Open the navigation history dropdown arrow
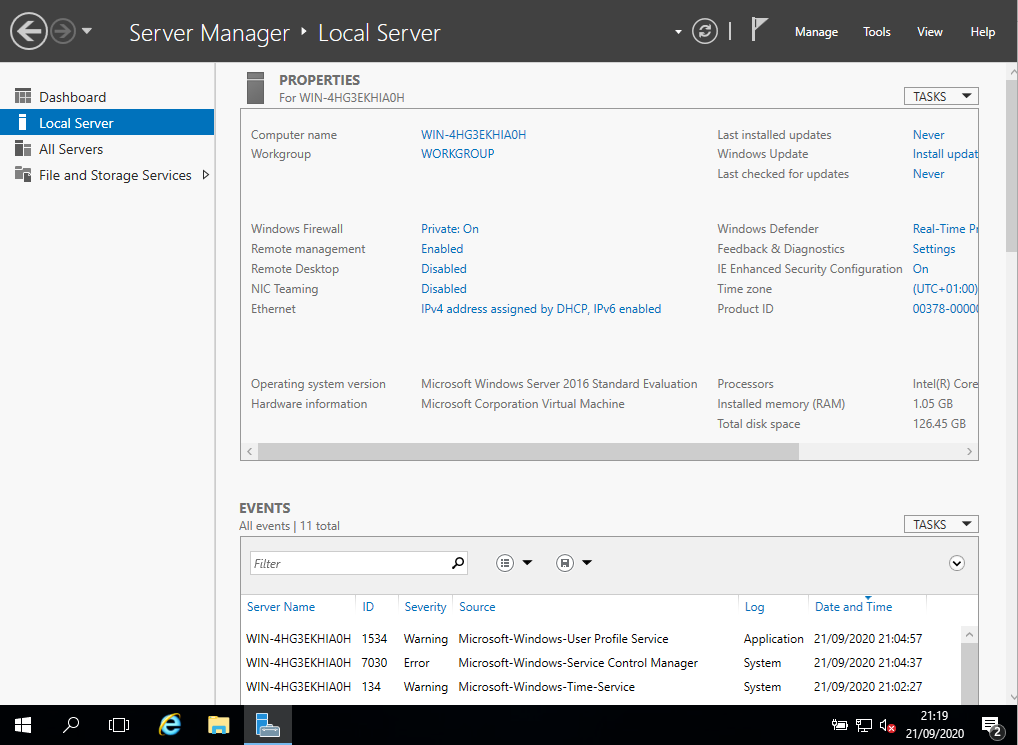 87,31
